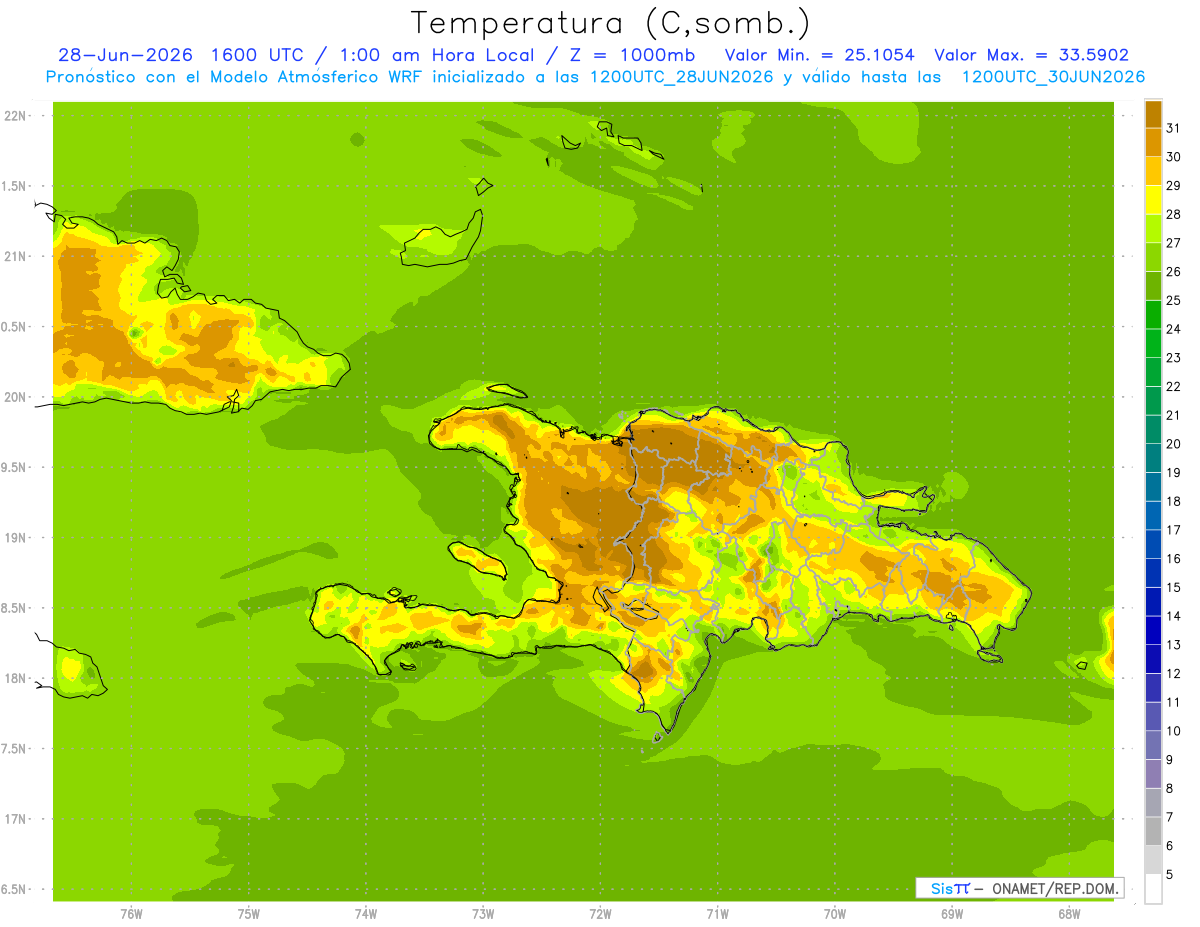The image size is (1200, 927).
Task: Click the colorbar segment between 30 and 31
Action: [x=1153, y=142]
